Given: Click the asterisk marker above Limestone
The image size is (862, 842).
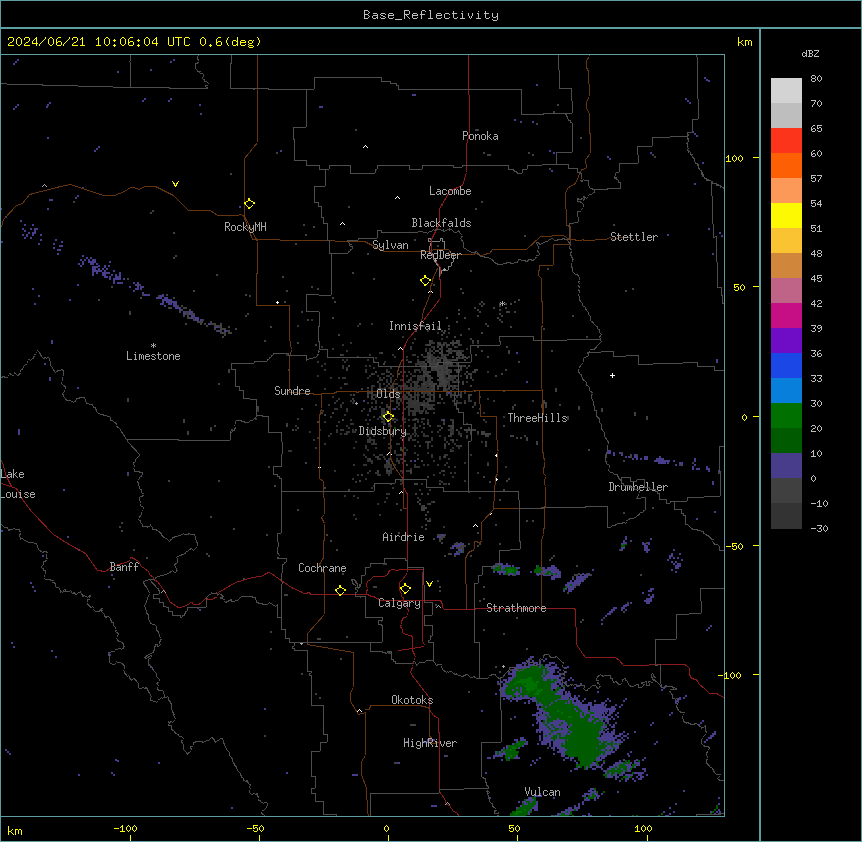Looking at the screenshot, I should coord(153,346).
